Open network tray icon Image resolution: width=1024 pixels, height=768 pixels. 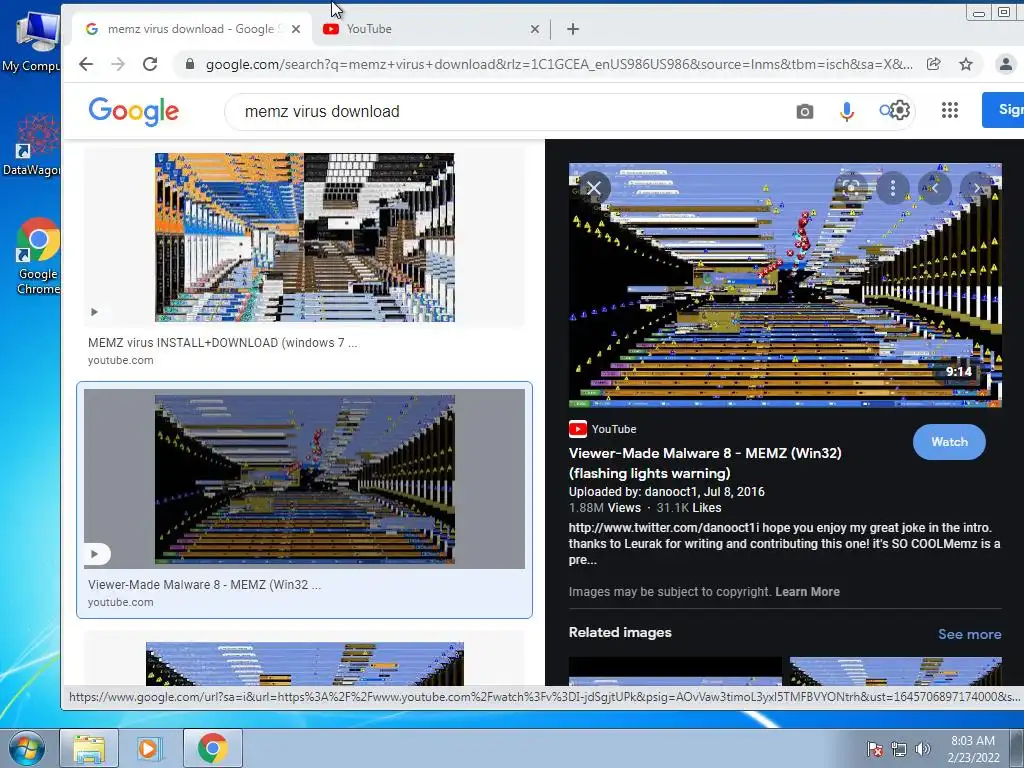point(899,749)
